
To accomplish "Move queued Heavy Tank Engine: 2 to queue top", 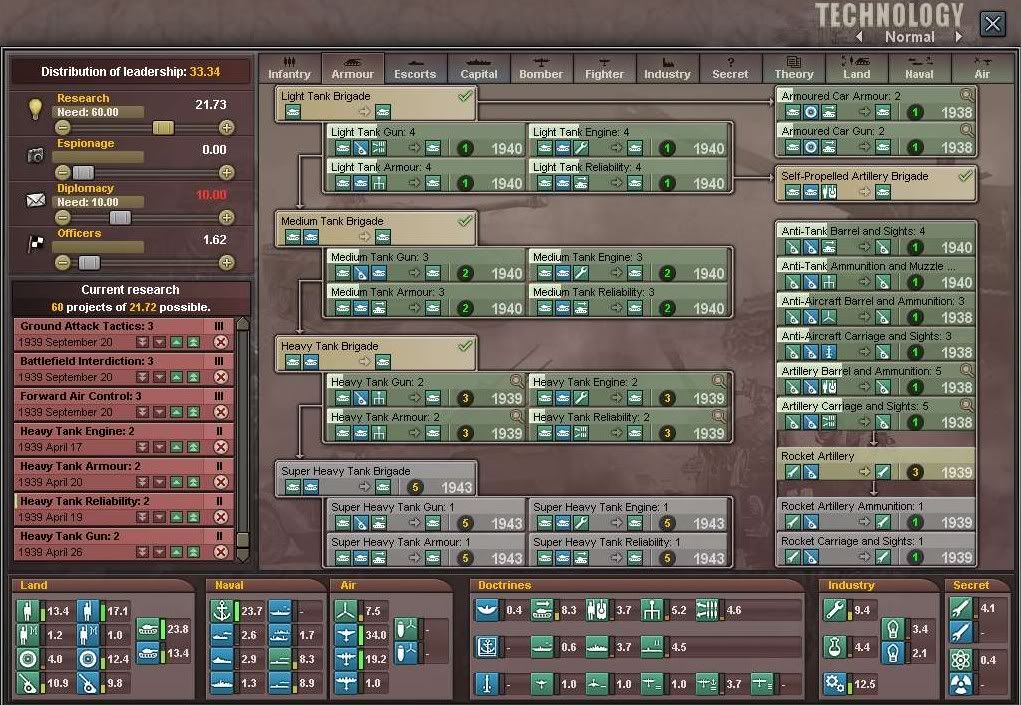I will tap(193, 447).
